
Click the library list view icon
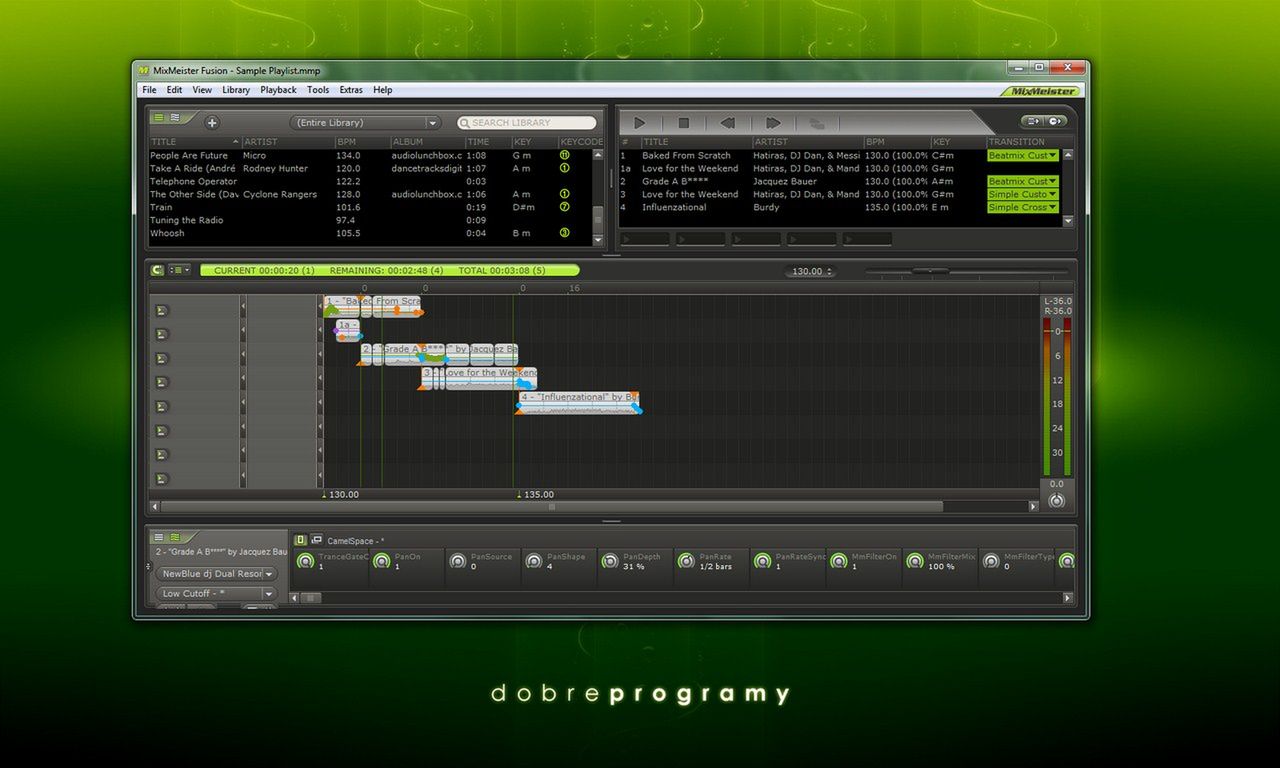[158, 118]
